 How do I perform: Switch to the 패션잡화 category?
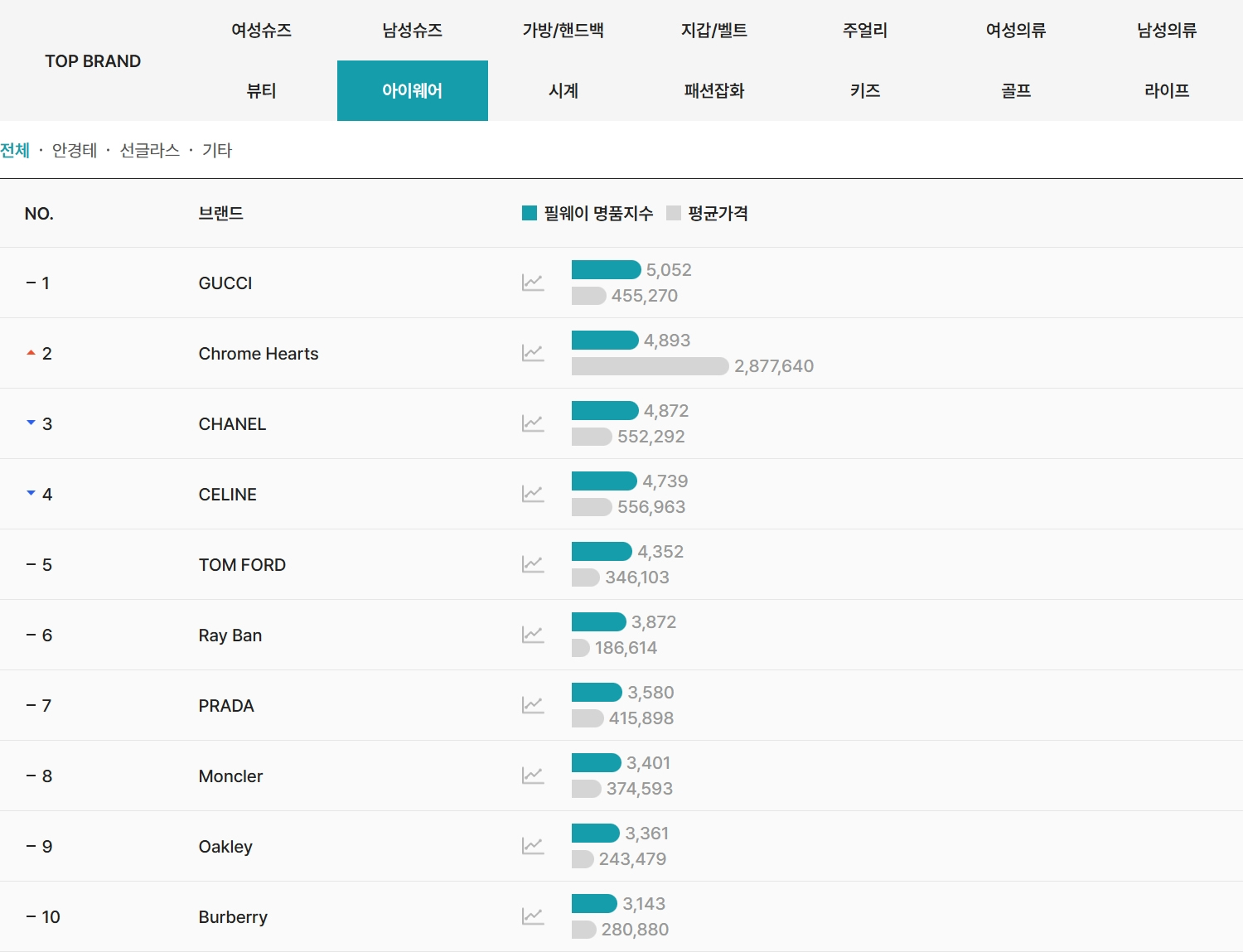click(714, 90)
